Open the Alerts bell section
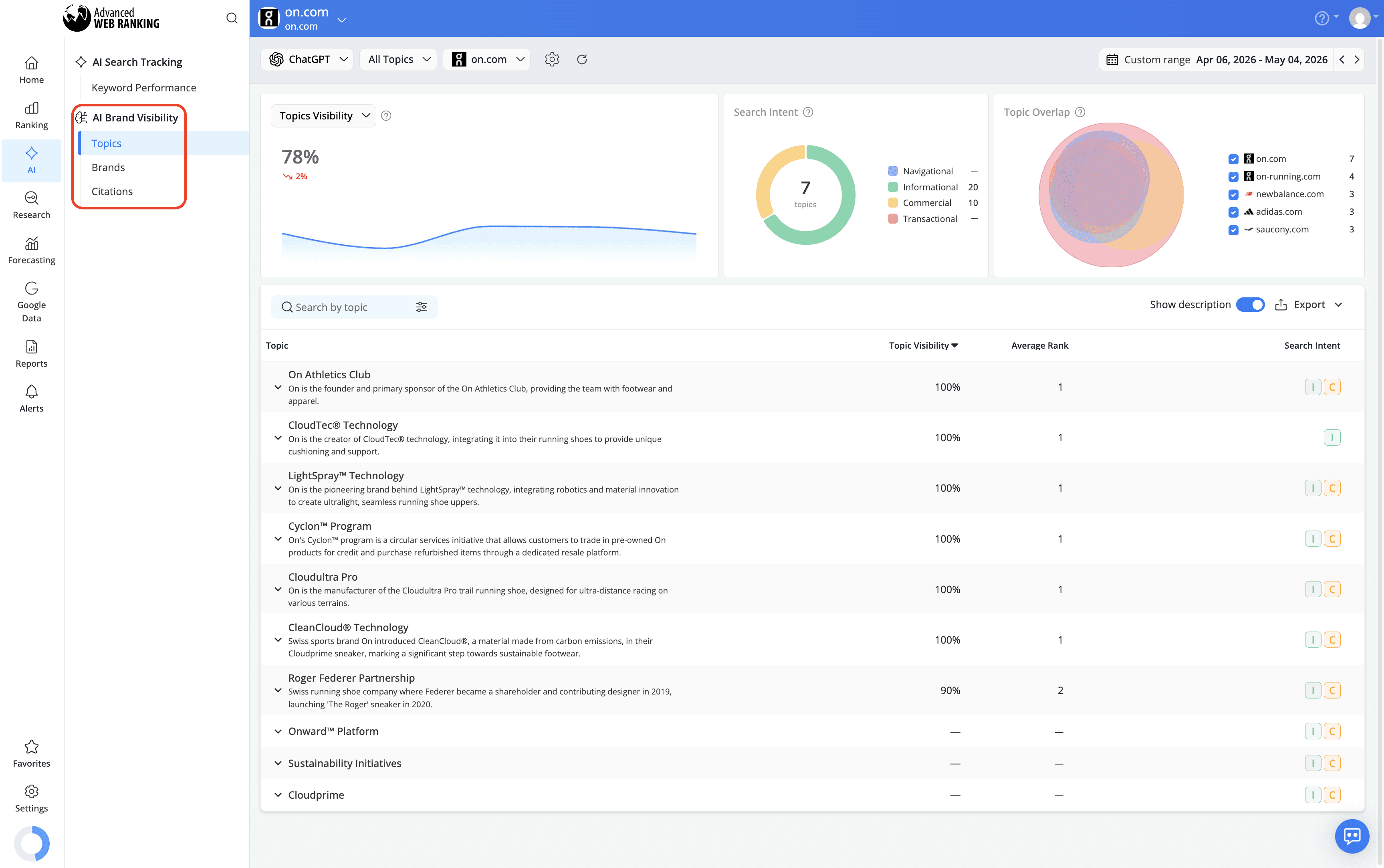The width and height of the screenshot is (1384, 868). (x=32, y=398)
